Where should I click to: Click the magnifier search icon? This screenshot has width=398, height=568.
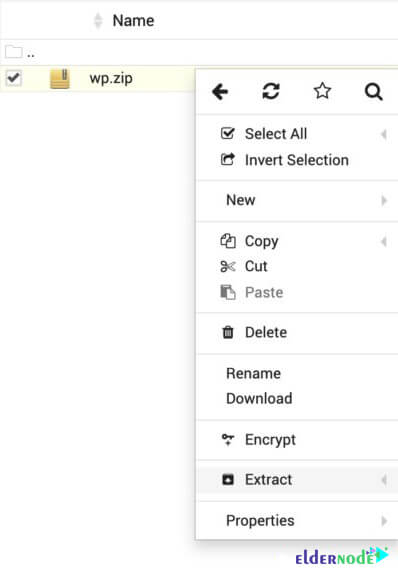tap(373, 92)
